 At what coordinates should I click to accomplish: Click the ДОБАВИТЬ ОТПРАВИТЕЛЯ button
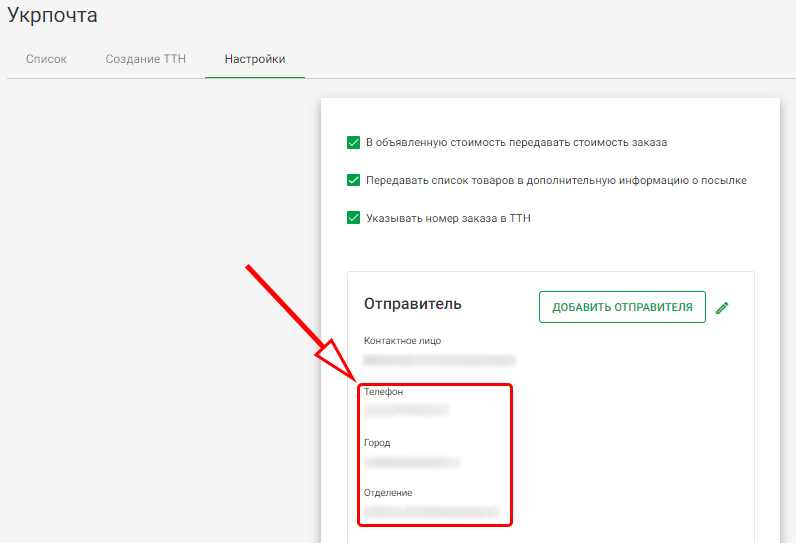[622, 307]
